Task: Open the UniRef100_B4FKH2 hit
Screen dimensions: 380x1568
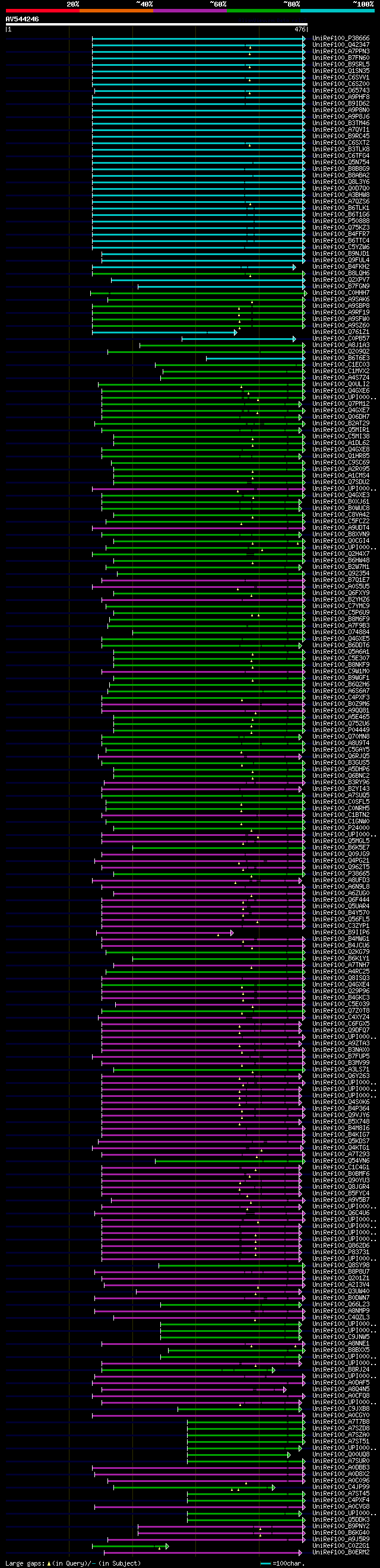Action: click(x=341, y=266)
